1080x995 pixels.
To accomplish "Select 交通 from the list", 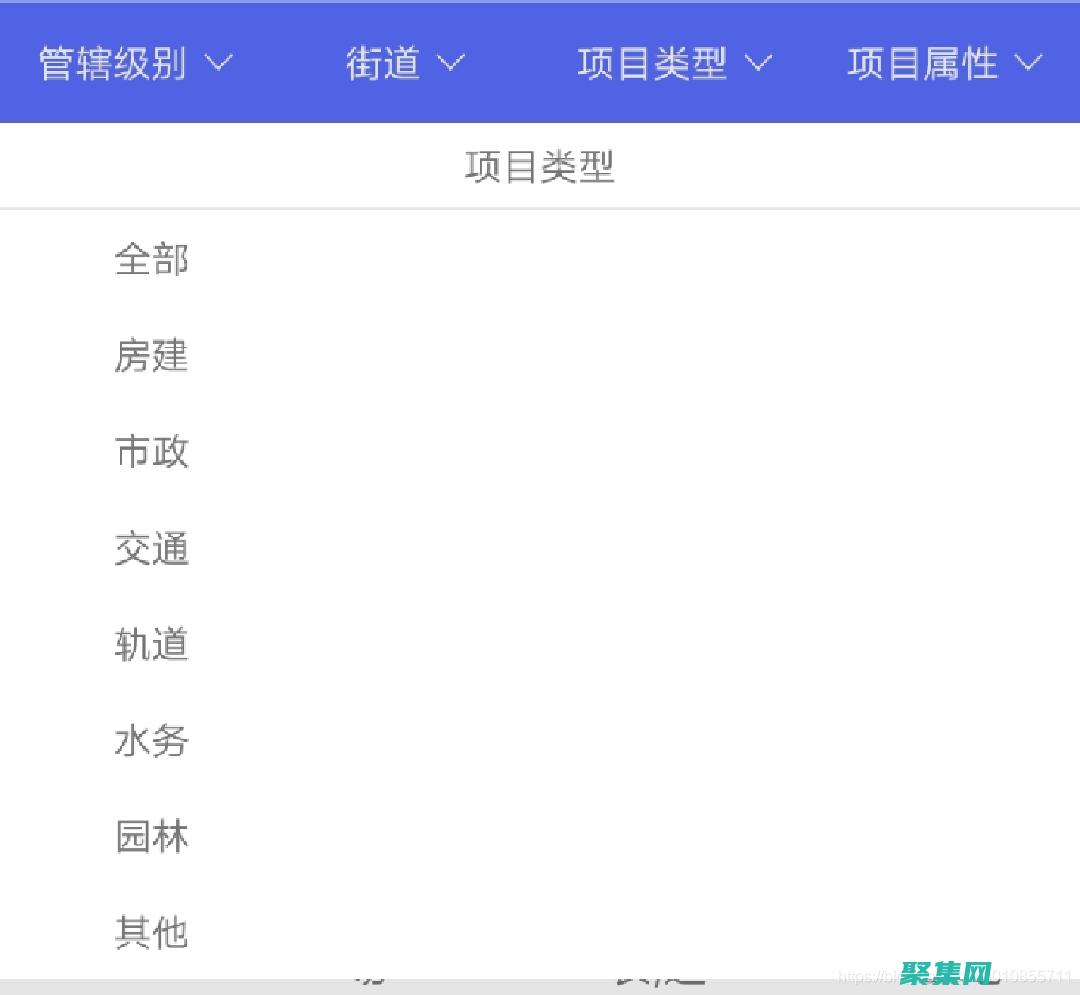I will point(152,549).
